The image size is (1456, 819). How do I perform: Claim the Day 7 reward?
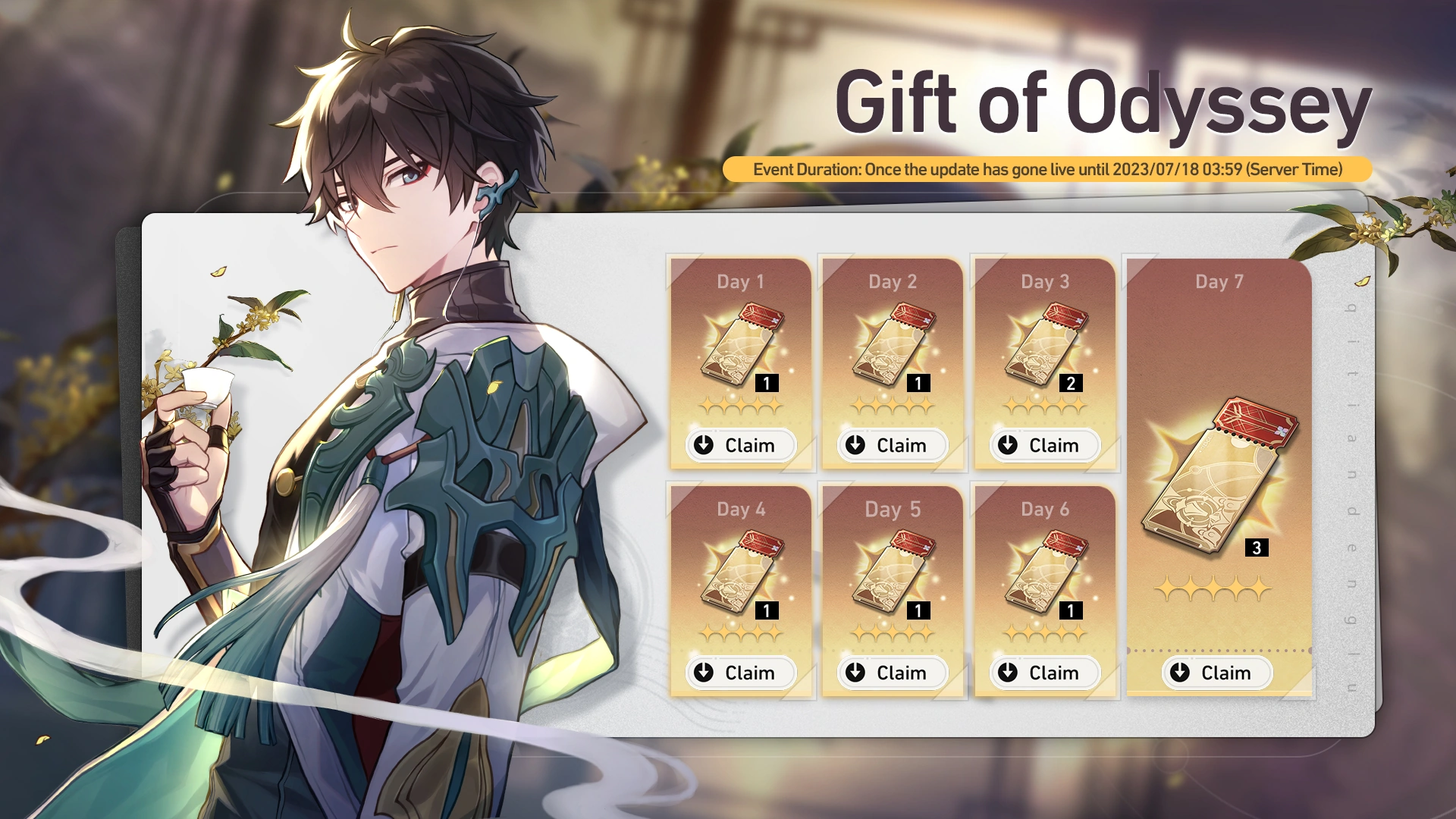click(x=1217, y=673)
